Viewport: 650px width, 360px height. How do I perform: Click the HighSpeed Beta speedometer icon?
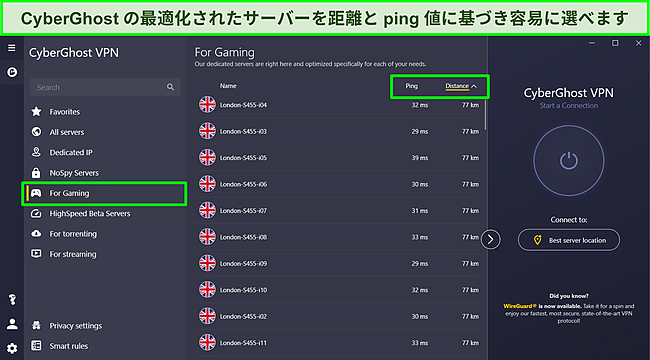36,214
